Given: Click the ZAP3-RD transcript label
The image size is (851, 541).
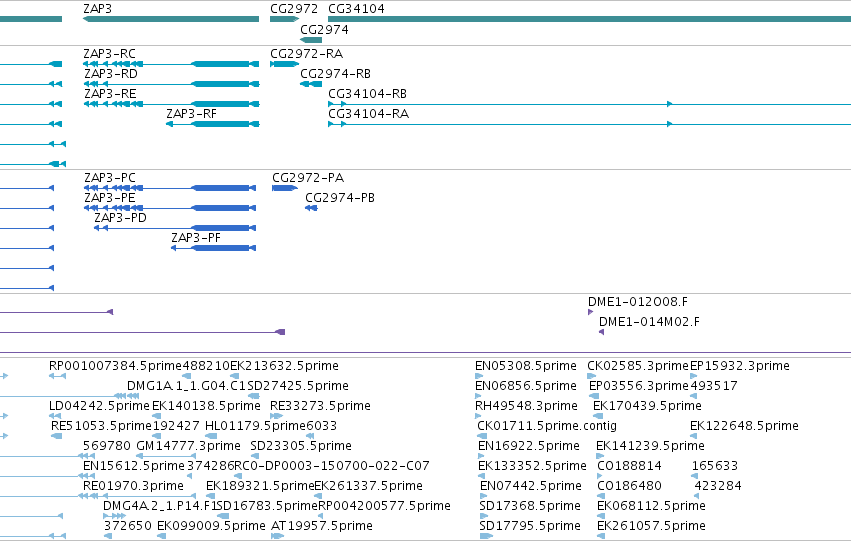Looking at the screenshot, I should point(111,74).
